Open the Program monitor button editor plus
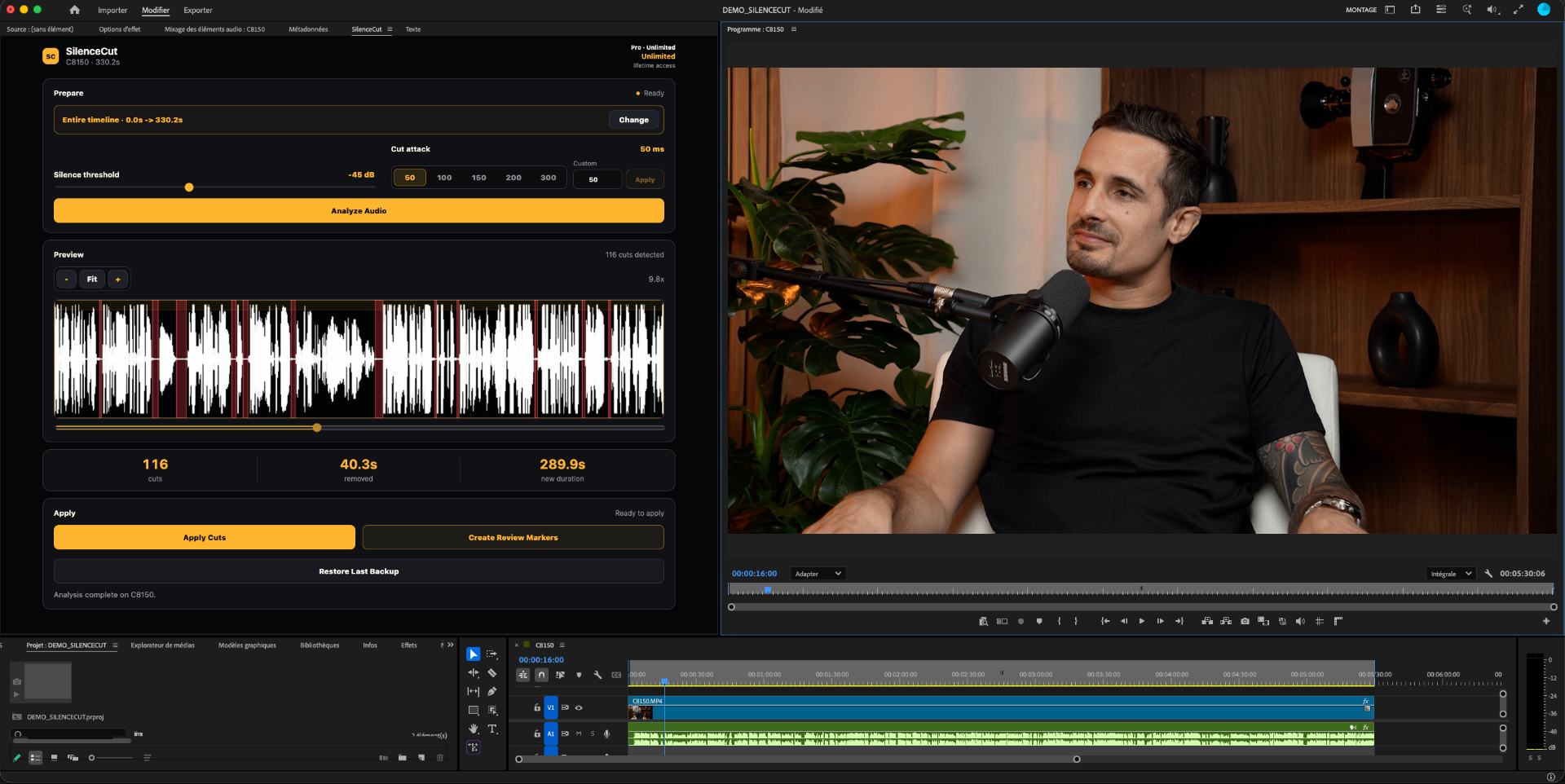Viewport: 1565px width, 784px height. click(x=1546, y=621)
